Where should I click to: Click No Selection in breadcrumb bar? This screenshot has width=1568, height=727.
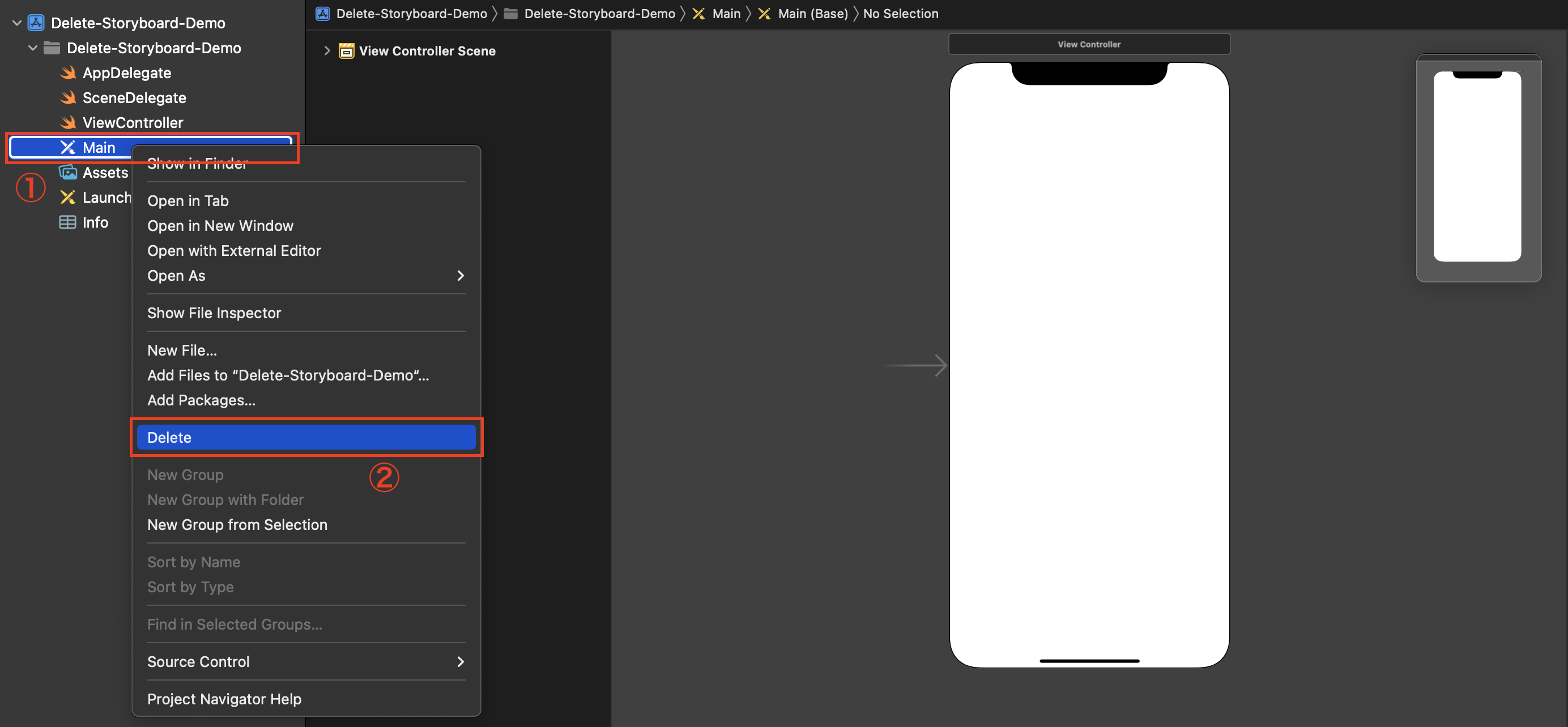coord(900,14)
